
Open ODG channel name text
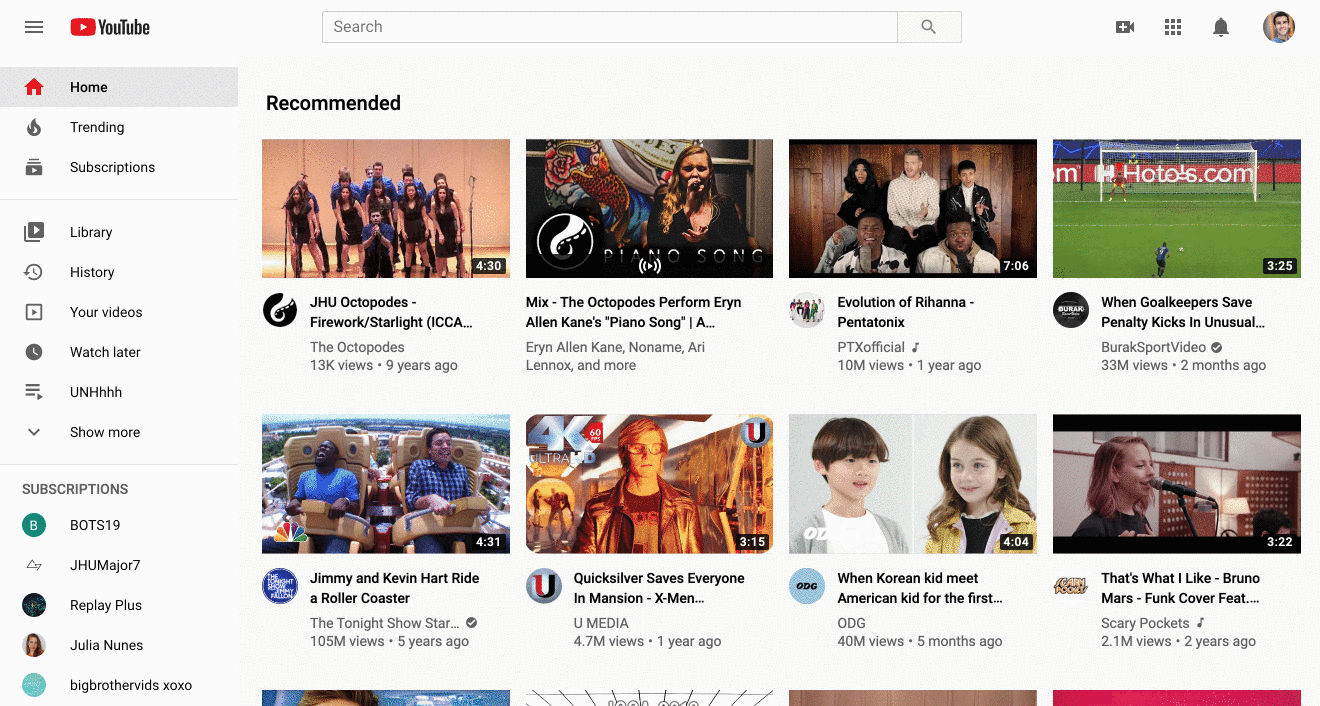[851, 623]
